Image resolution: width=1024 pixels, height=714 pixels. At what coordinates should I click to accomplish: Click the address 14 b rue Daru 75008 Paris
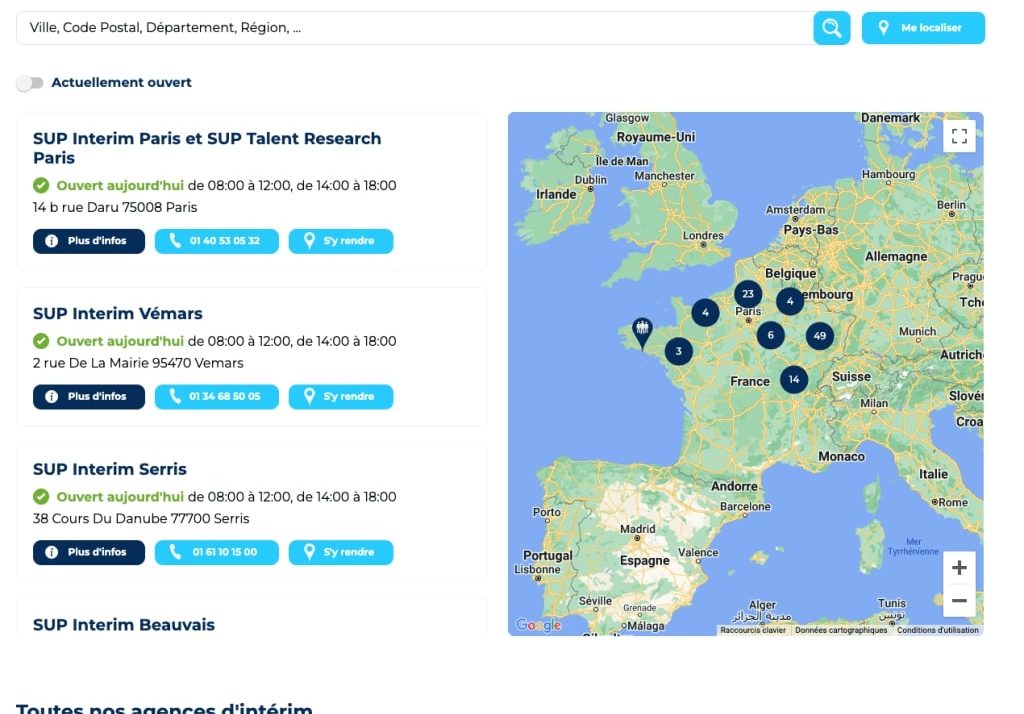[115, 208]
